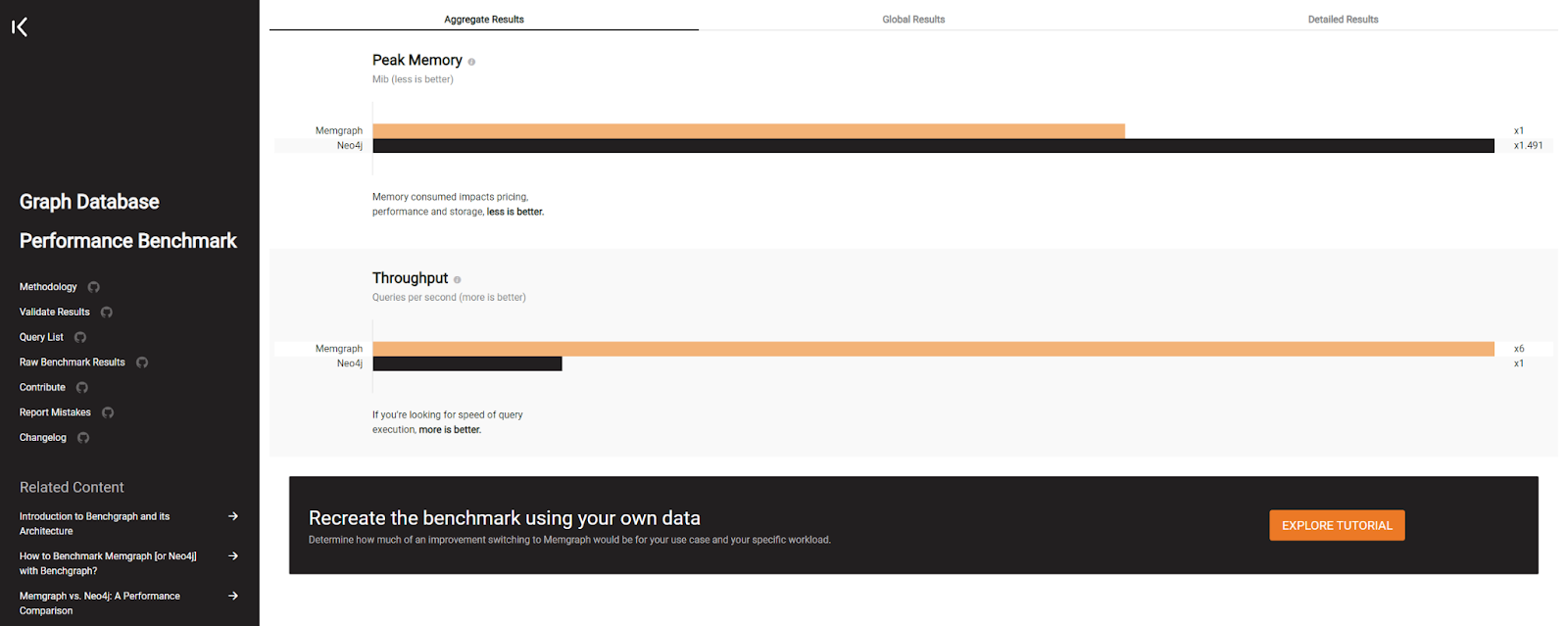Click the arrow for Introduction to Benchgraph article
Image resolution: width=1568 pixels, height=626 pixels.
(x=233, y=516)
